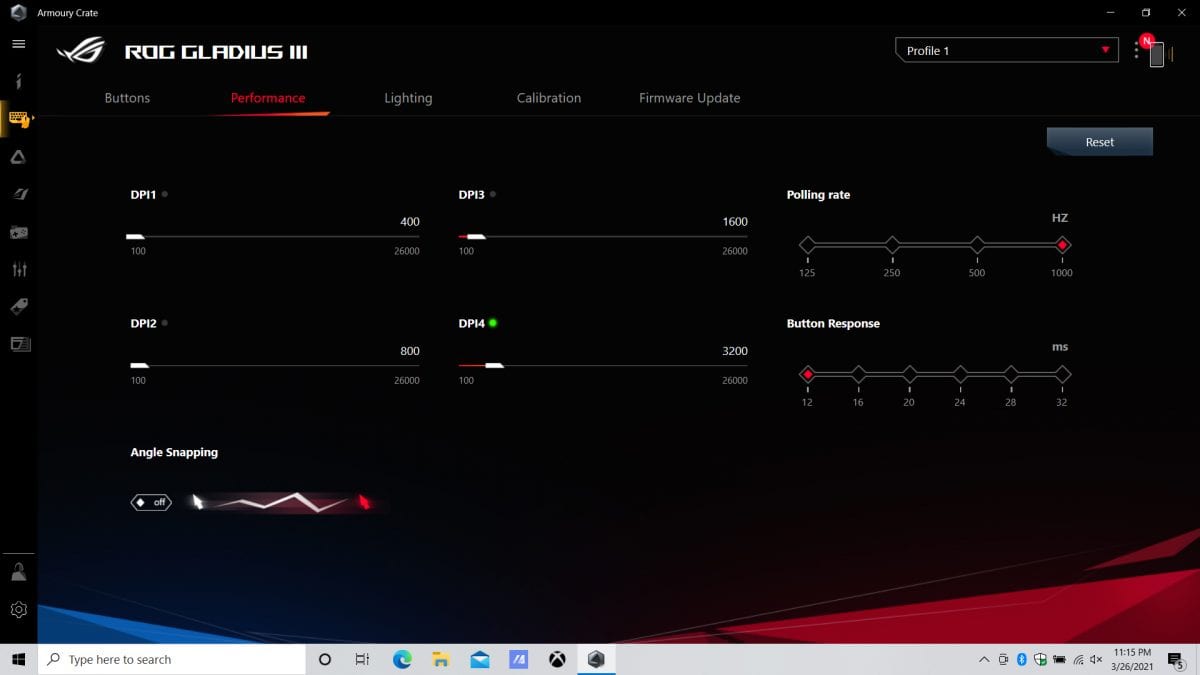Activate the DPI1 indicator dot
This screenshot has width=1200, height=675.
(164, 195)
